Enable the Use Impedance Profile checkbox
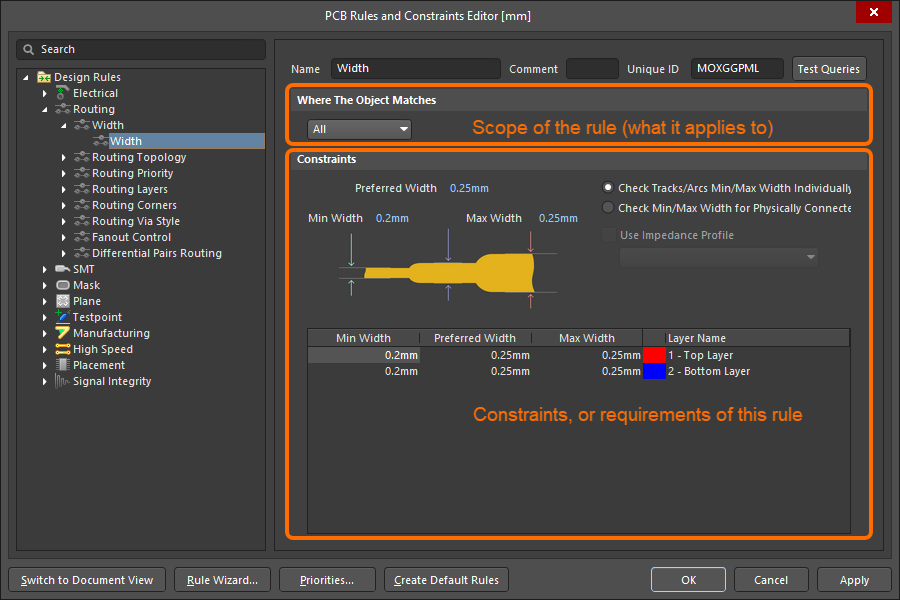This screenshot has width=900, height=600. point(608,235)
